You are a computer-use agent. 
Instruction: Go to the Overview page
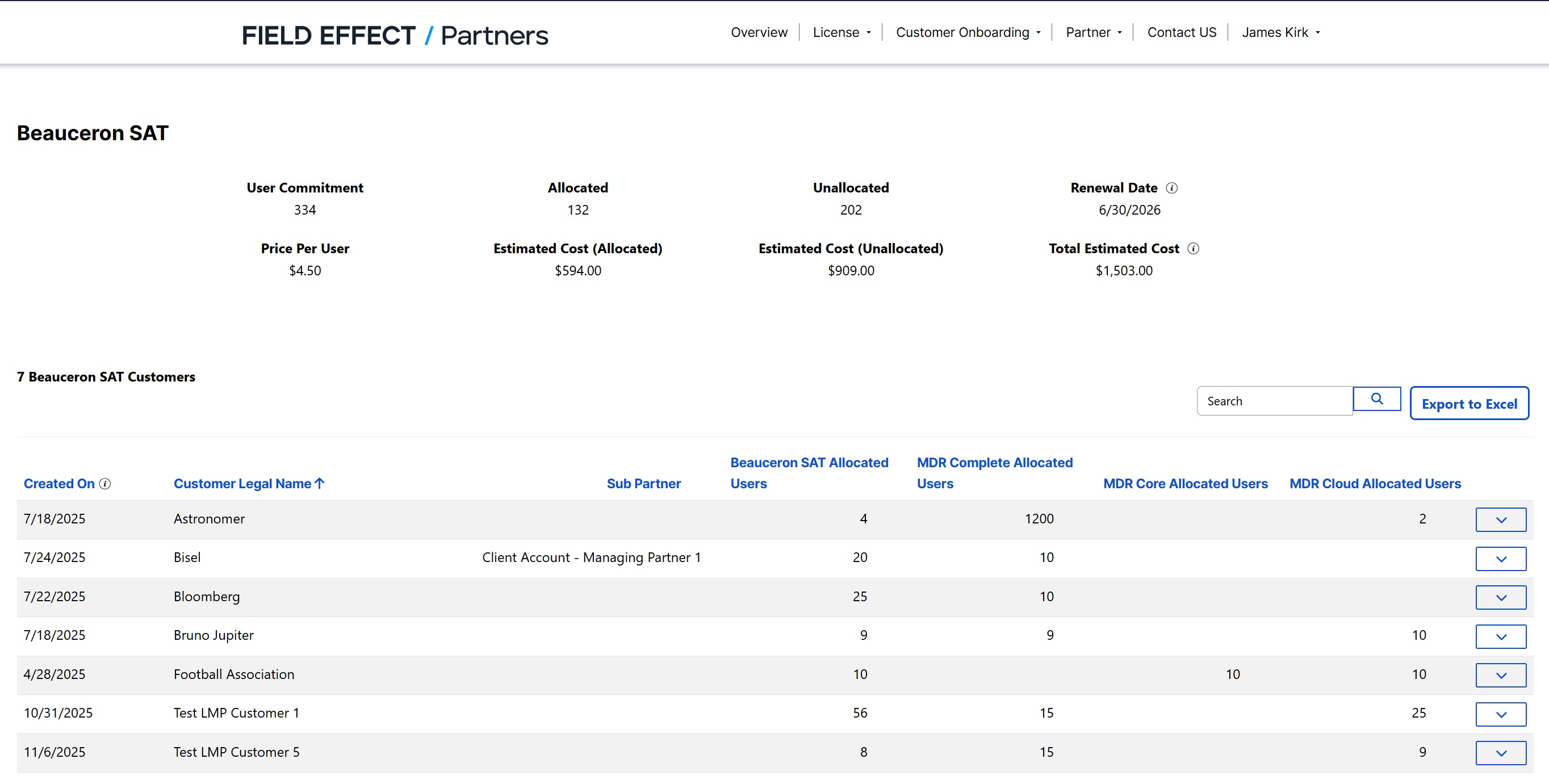(759, 32)
